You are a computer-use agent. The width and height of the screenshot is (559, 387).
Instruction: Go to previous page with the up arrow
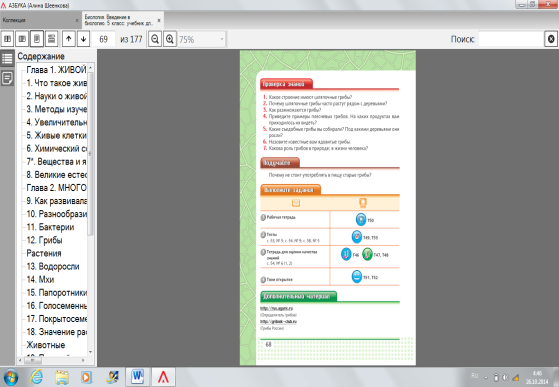point(69,39)
